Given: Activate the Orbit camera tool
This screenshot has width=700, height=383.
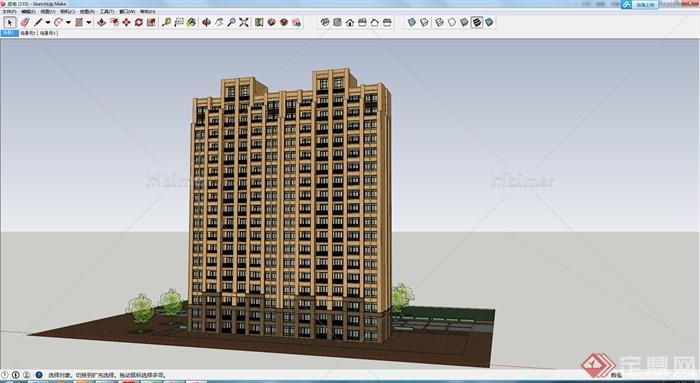Looking at the screenshot, I should click(x=206, y=22).
